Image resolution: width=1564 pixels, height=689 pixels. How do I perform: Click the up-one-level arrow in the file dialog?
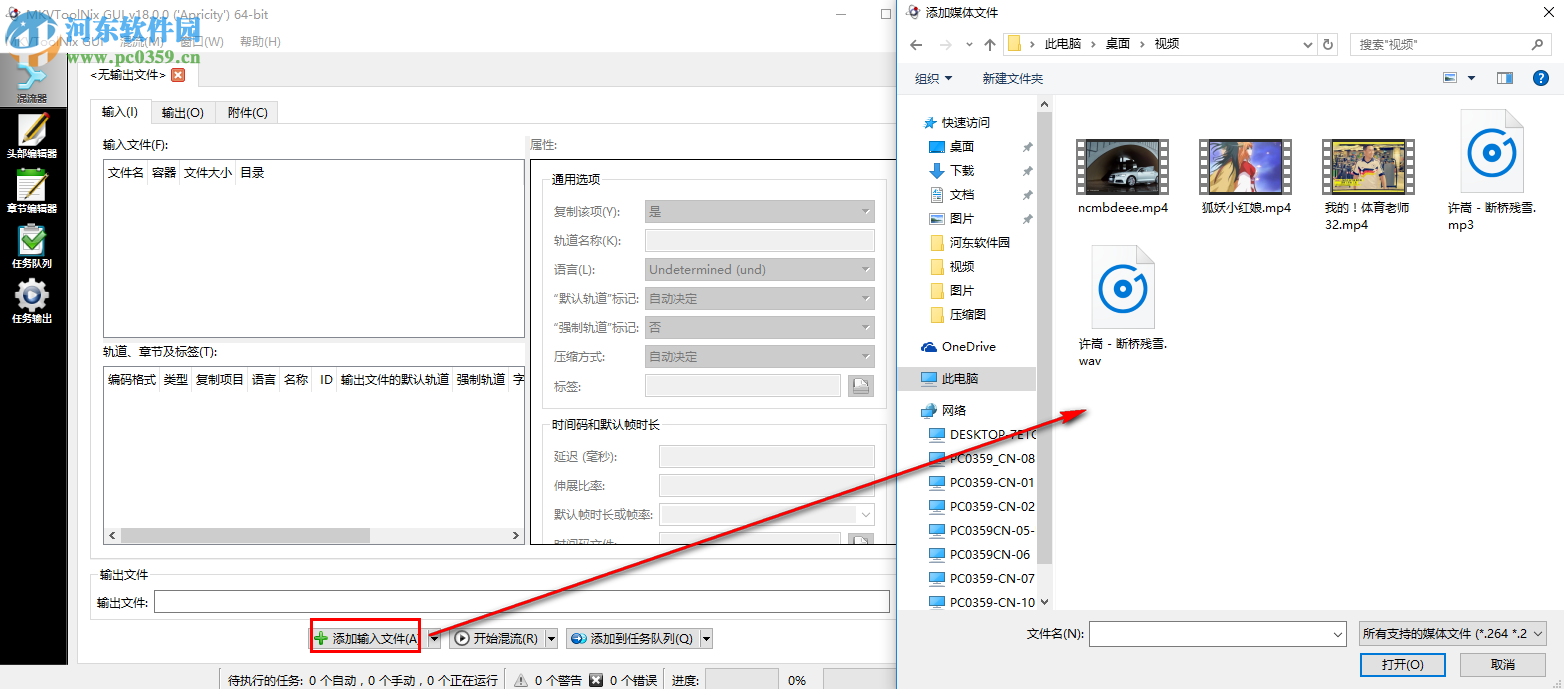(x=990, y=43)
